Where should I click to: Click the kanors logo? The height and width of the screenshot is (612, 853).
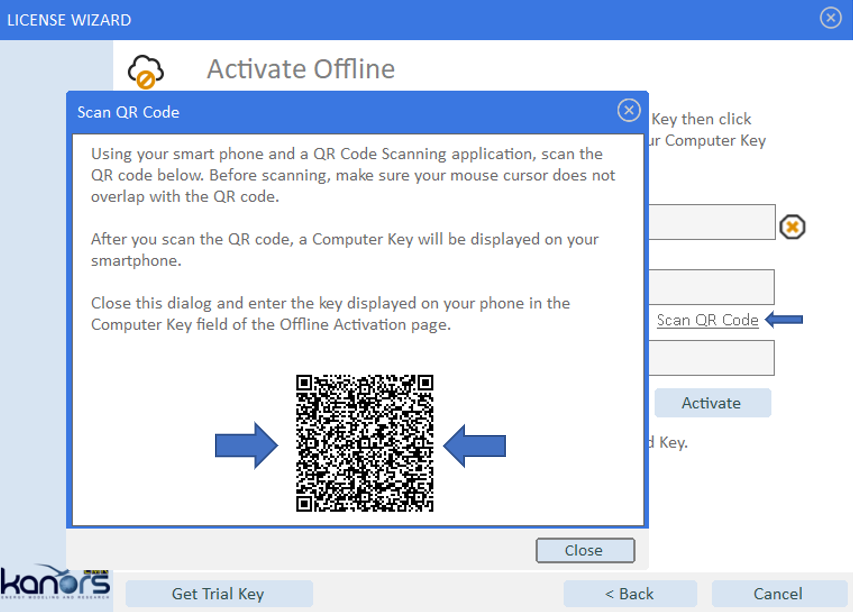click(x=55, y=582)
